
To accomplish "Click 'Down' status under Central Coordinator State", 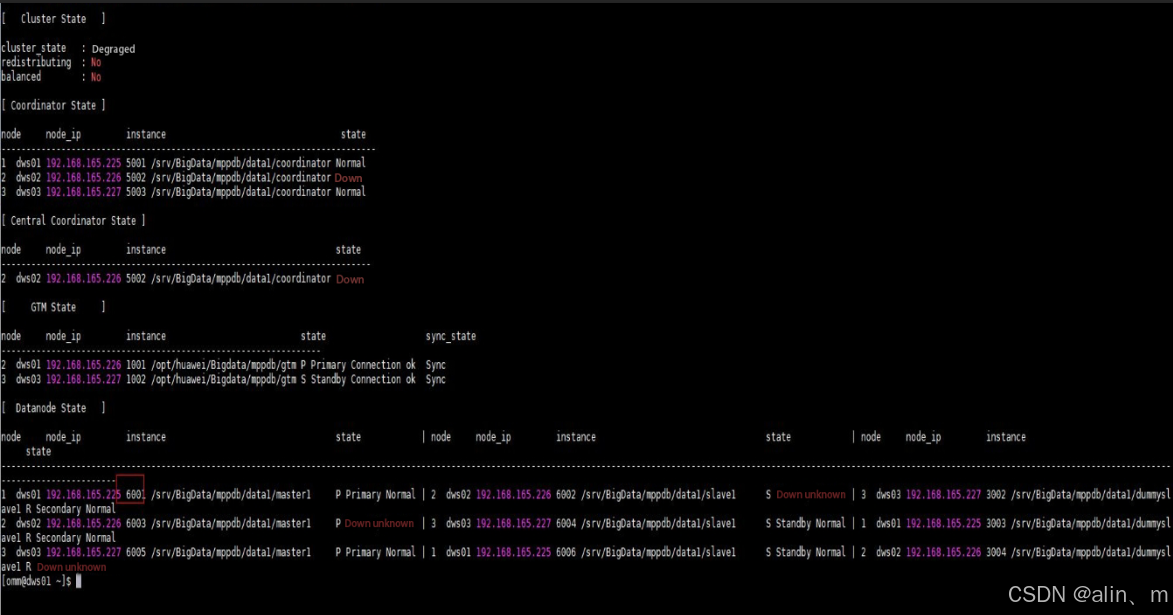I will [x=350, y=279].
